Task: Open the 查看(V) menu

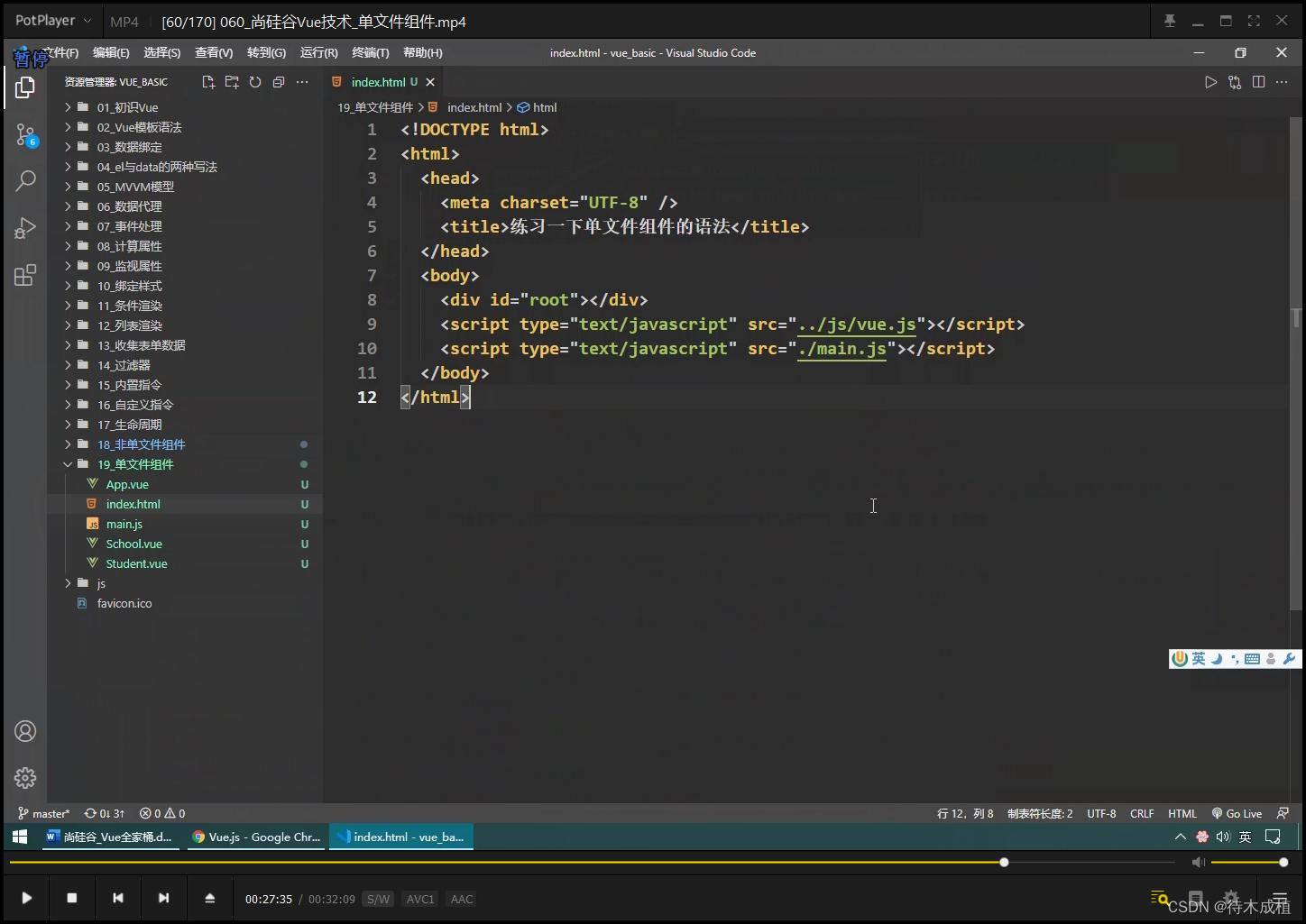Action: pos(214,53)
